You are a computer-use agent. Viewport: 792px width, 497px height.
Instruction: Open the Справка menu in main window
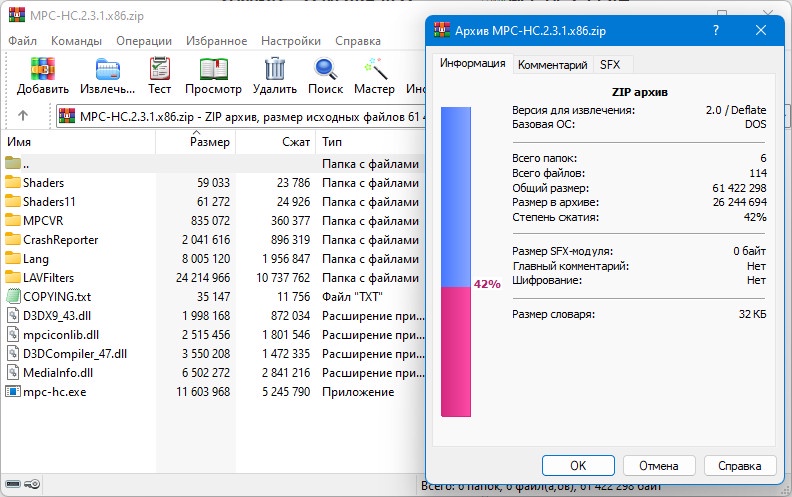[358, 41]
